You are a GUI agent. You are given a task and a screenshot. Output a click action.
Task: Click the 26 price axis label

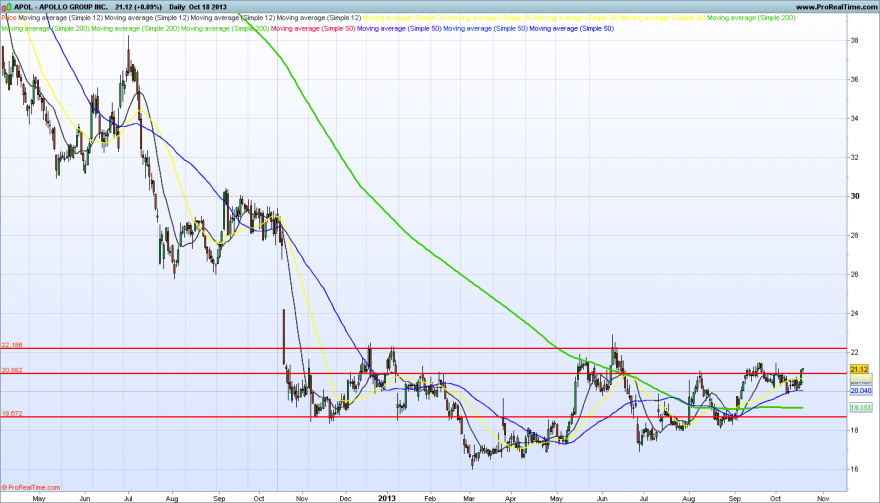click(x=855, y=274)
